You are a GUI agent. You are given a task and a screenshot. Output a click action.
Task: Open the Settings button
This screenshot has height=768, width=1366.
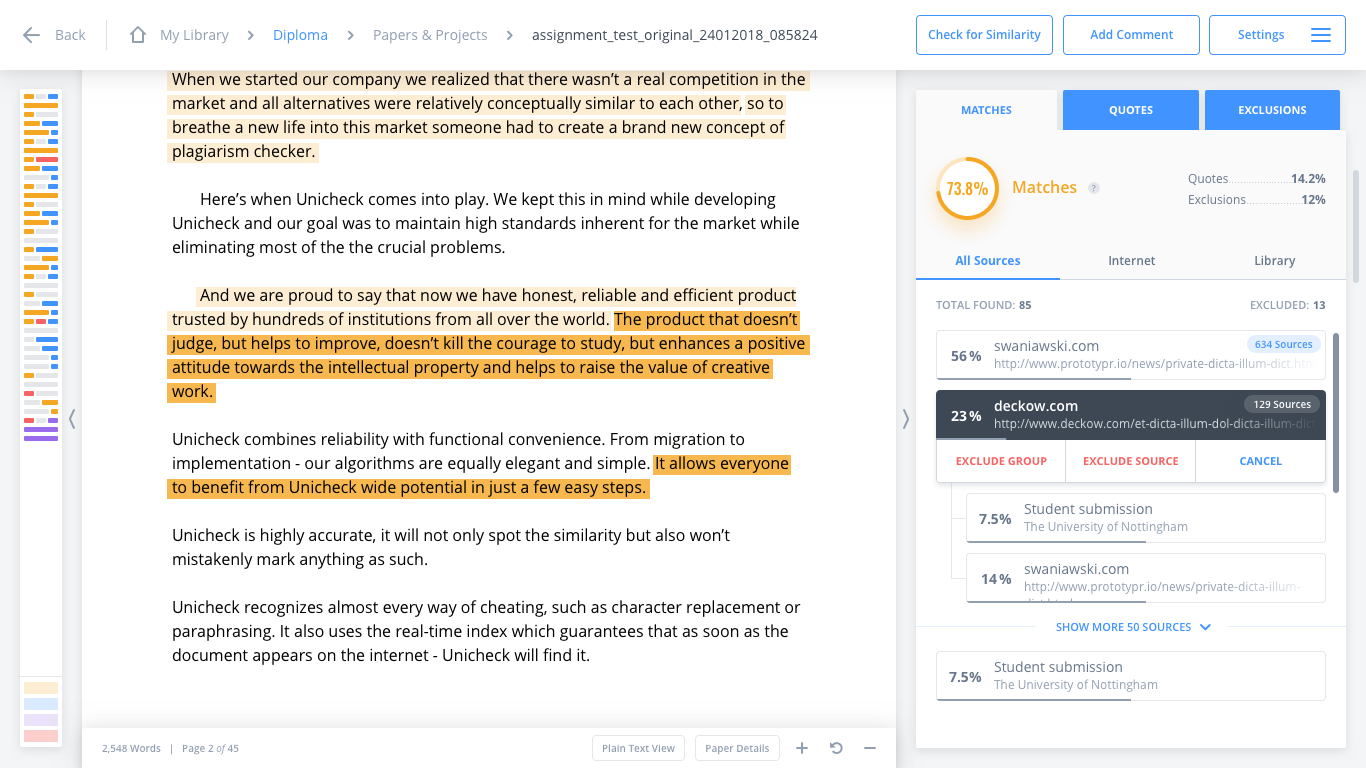pyautogui.click(x=1277, y=35)
